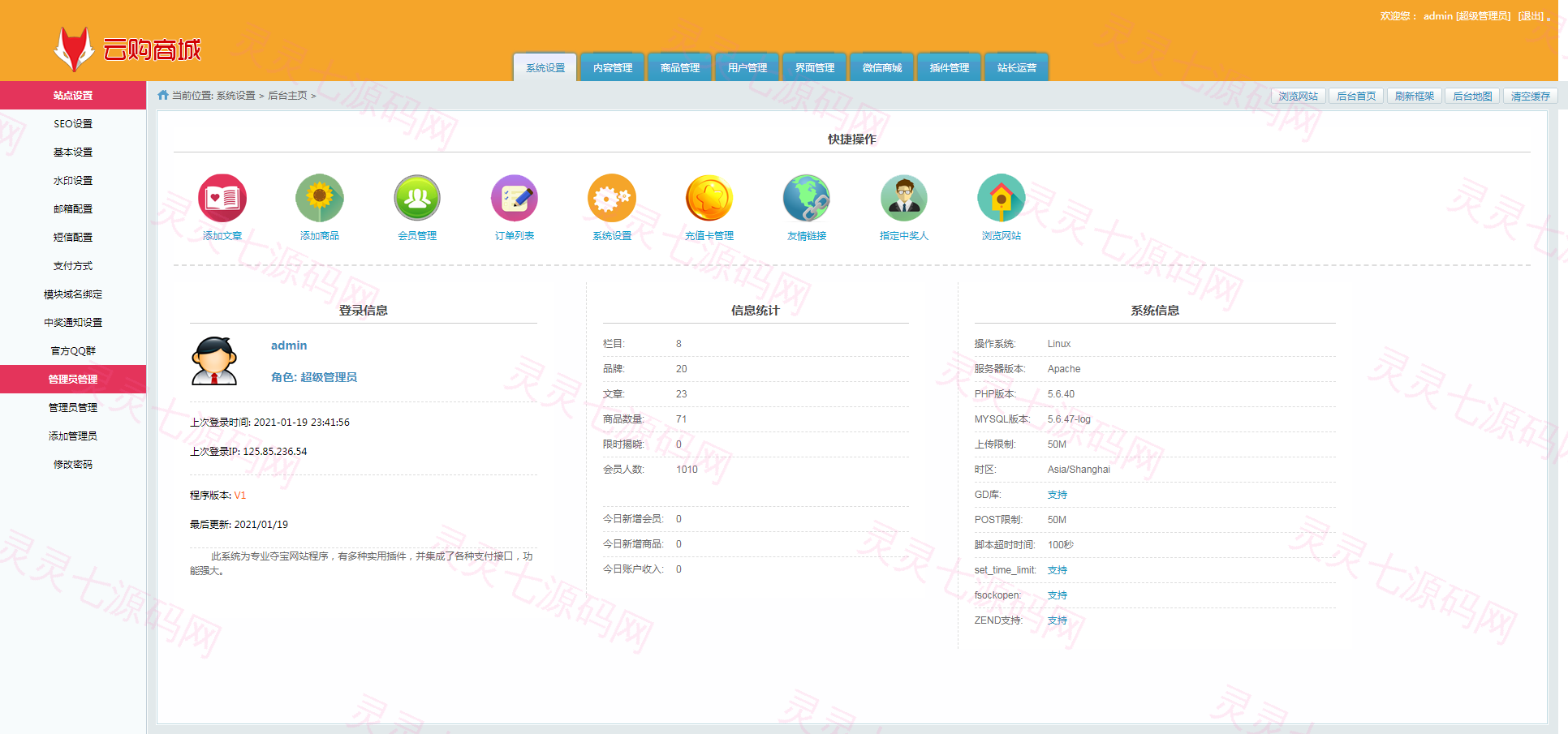Click the 刷新框架 button
Screen dimensions: 1568x734
[x=1415, y=96]
